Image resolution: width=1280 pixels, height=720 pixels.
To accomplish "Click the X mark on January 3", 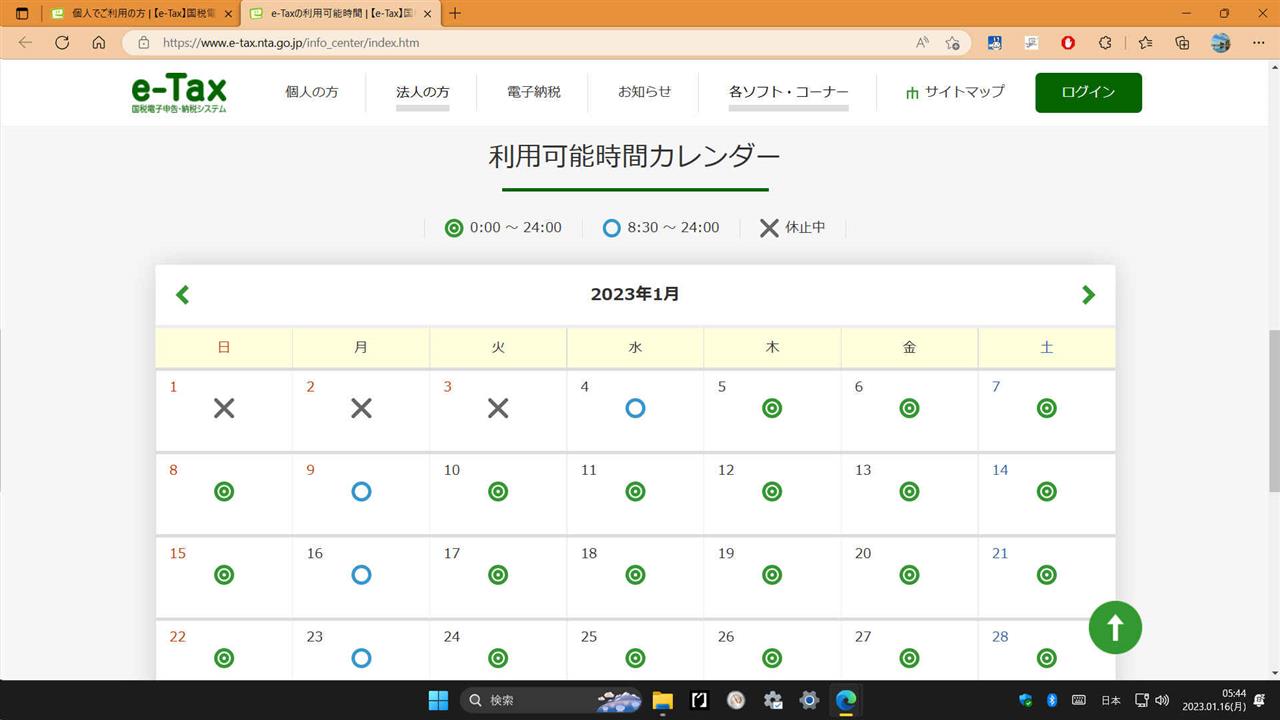I will (498, 408).
